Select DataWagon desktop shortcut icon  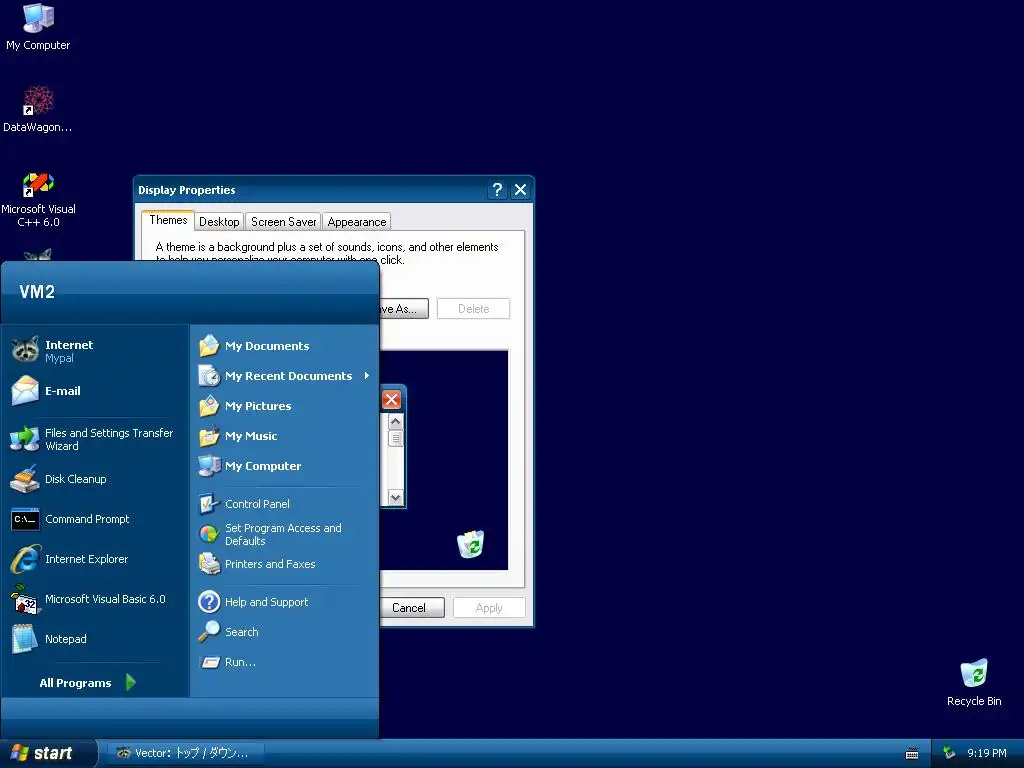pyautogui.click(x=38, y=109)
